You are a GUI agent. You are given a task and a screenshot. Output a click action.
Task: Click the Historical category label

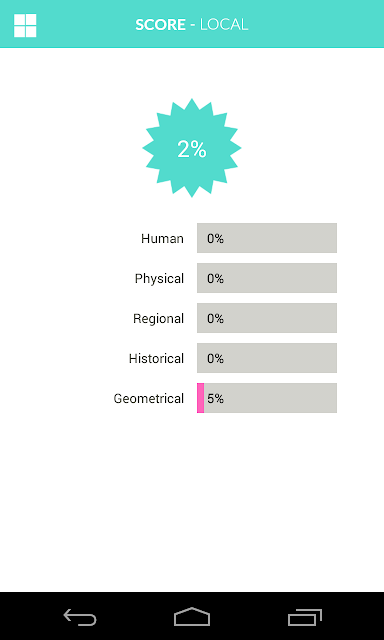(x=156, y=358)
